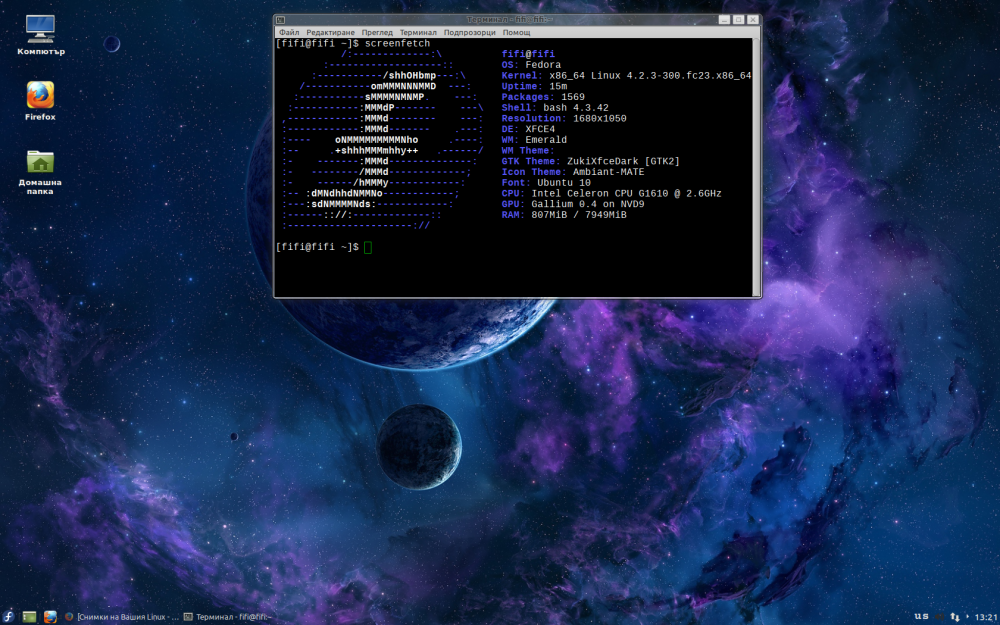Viewport: 1000px width, 625px height.
Task: Open the Подпрозорци menu
Action: pos(469,33)
